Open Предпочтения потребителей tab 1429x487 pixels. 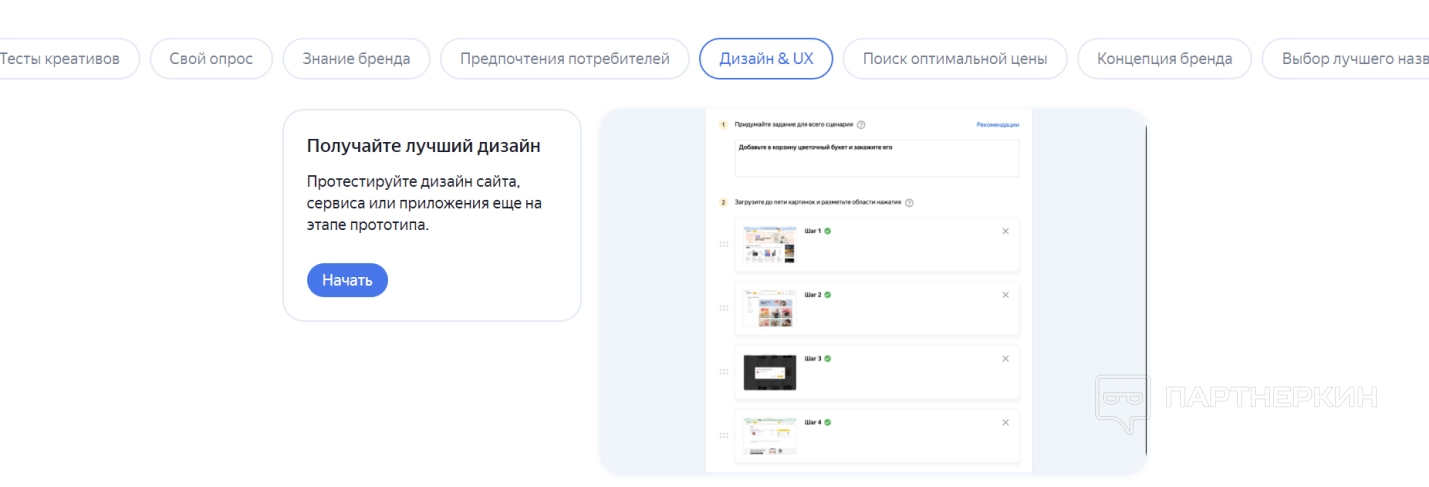click(x=564, y=59)
